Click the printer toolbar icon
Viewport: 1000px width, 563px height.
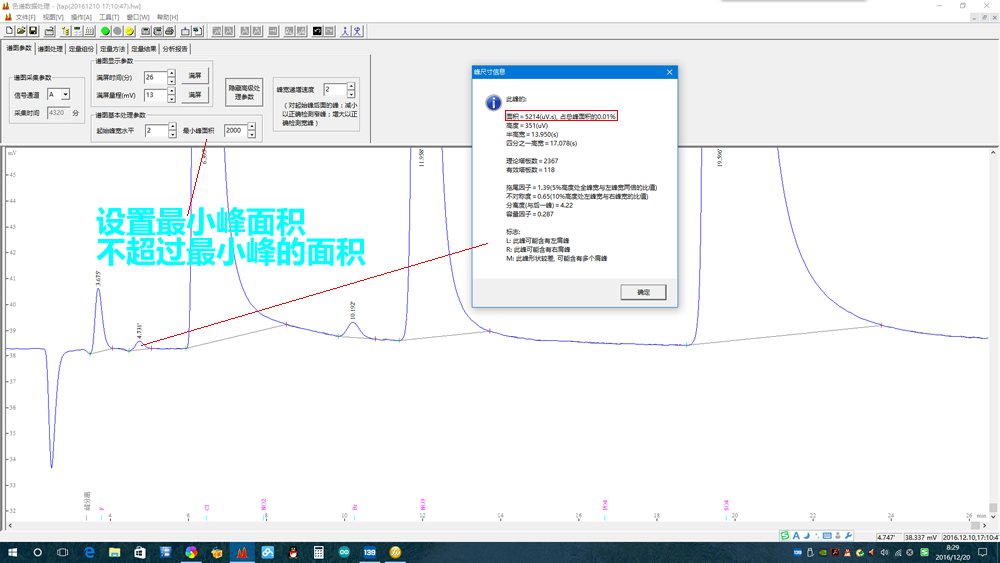[x=170, y=31]
